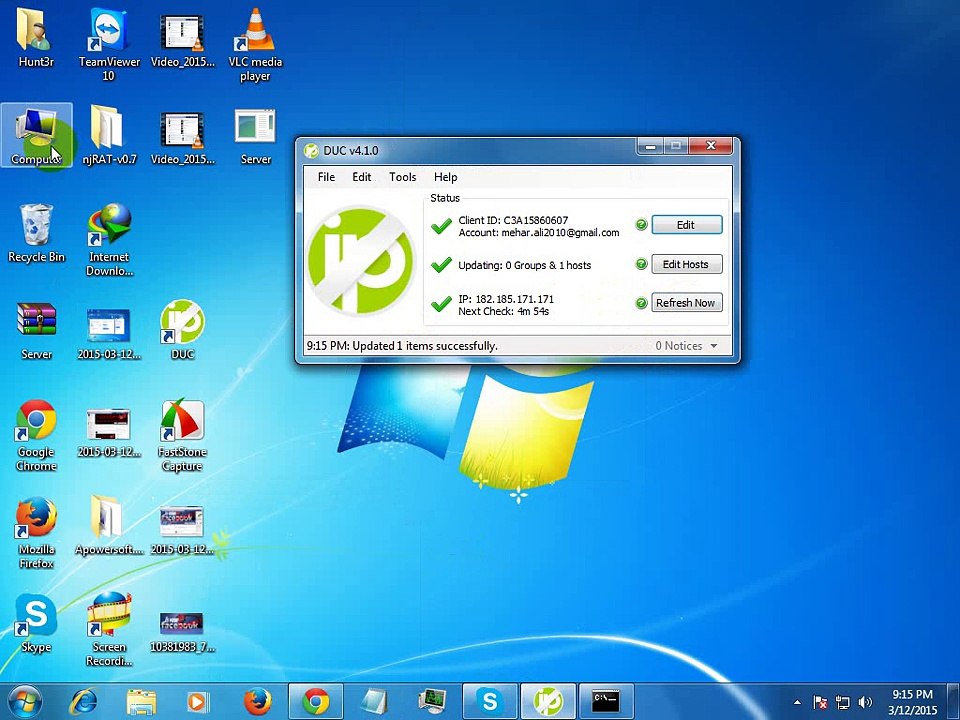Open the Action Center flag in the tray
Image resolution: width=960 pixels, height=720 pixels.
[820, 702]
